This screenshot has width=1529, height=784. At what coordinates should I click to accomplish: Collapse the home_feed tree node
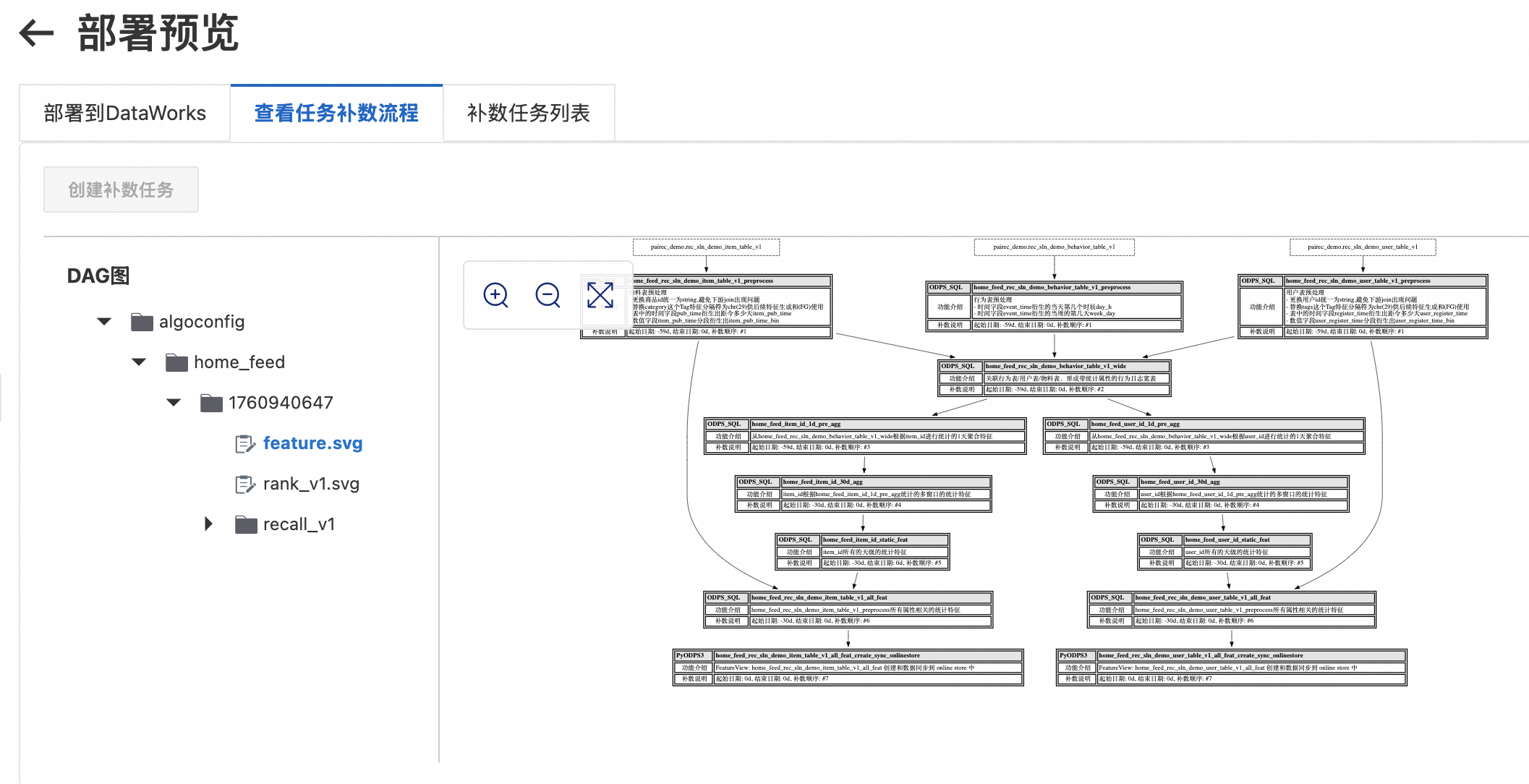pyautogui.click(x=139, y=362)
